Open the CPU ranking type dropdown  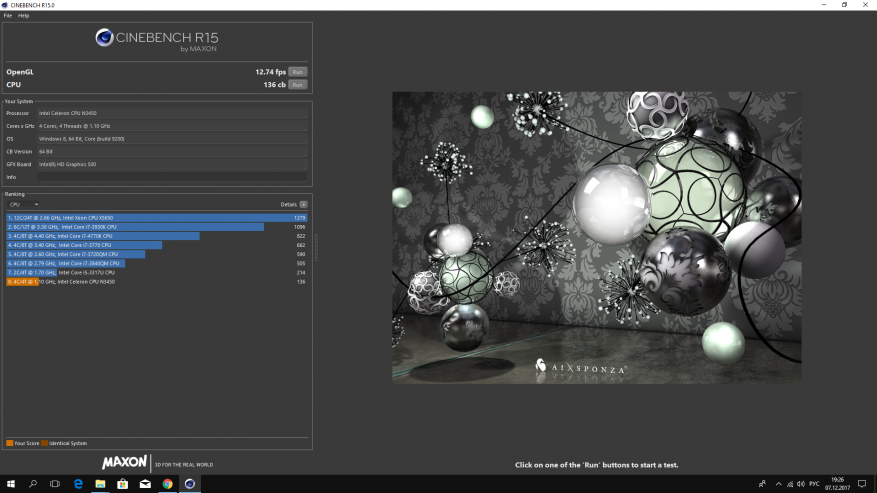click(x=23, y=204)
